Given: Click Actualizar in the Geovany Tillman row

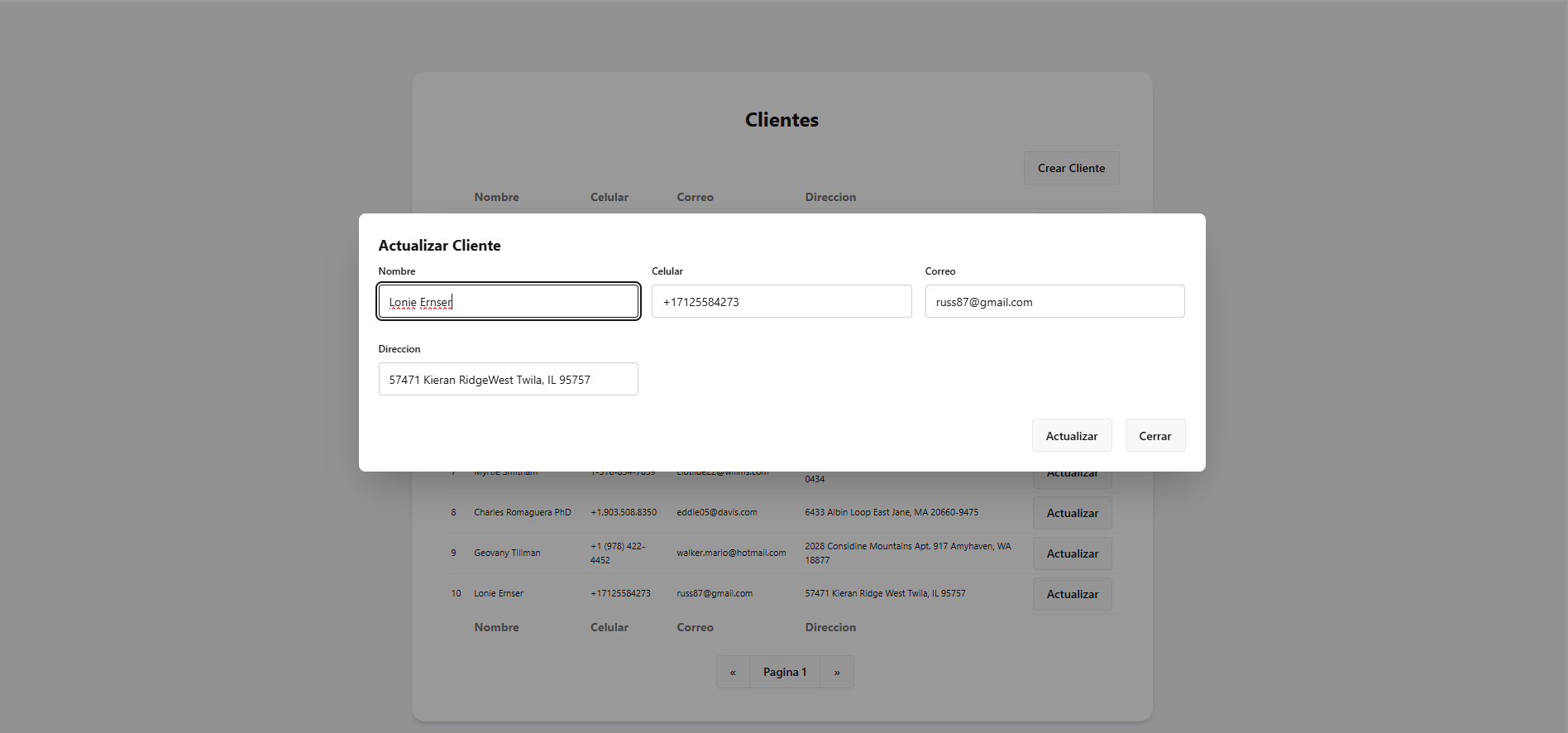Looking at the screenshot, I should pyautogui.click(x=1072, y=553).
